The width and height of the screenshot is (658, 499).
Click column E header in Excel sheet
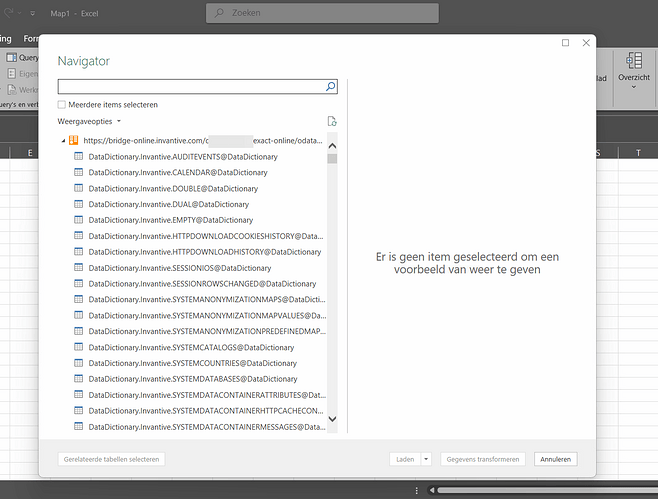pyautogui.click(x=30, y=153)
